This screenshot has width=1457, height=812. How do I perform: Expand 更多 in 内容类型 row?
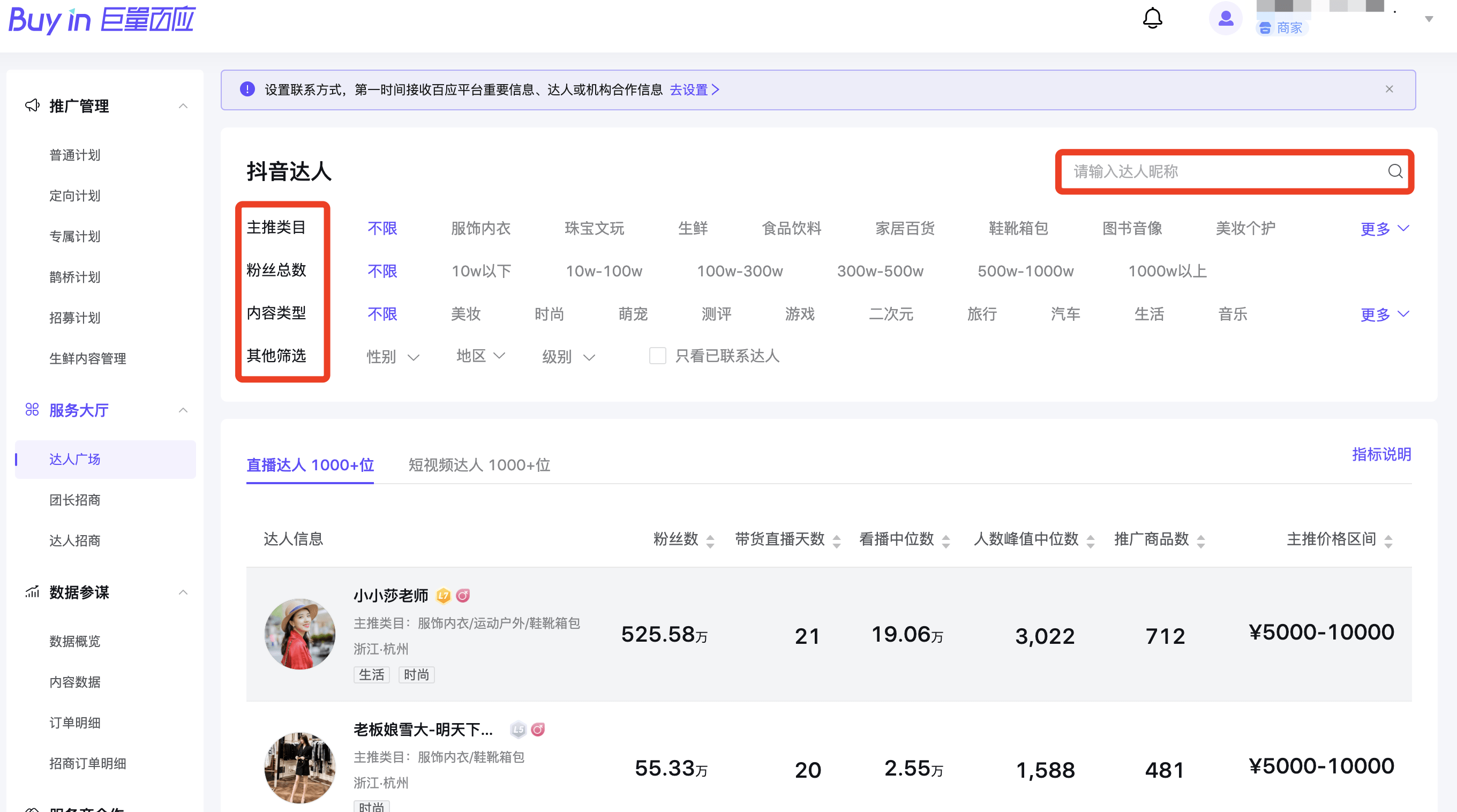[1385, 314]
